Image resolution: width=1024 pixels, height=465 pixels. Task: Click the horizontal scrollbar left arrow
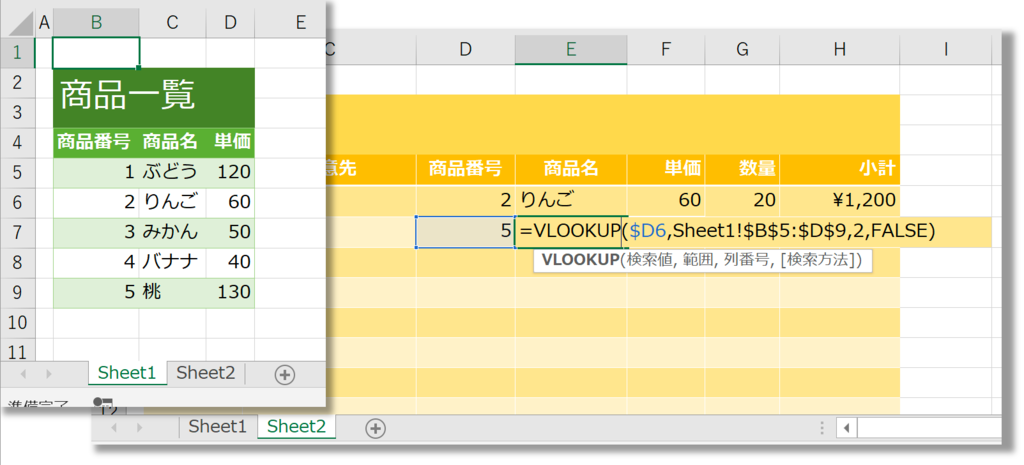pos(846,428)
